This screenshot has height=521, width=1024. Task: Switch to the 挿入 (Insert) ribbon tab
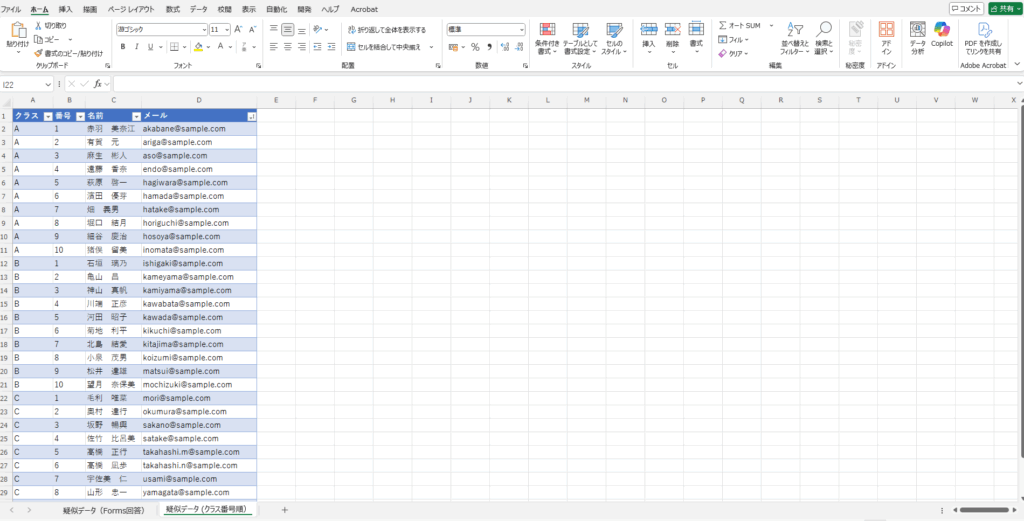[65, 9]
